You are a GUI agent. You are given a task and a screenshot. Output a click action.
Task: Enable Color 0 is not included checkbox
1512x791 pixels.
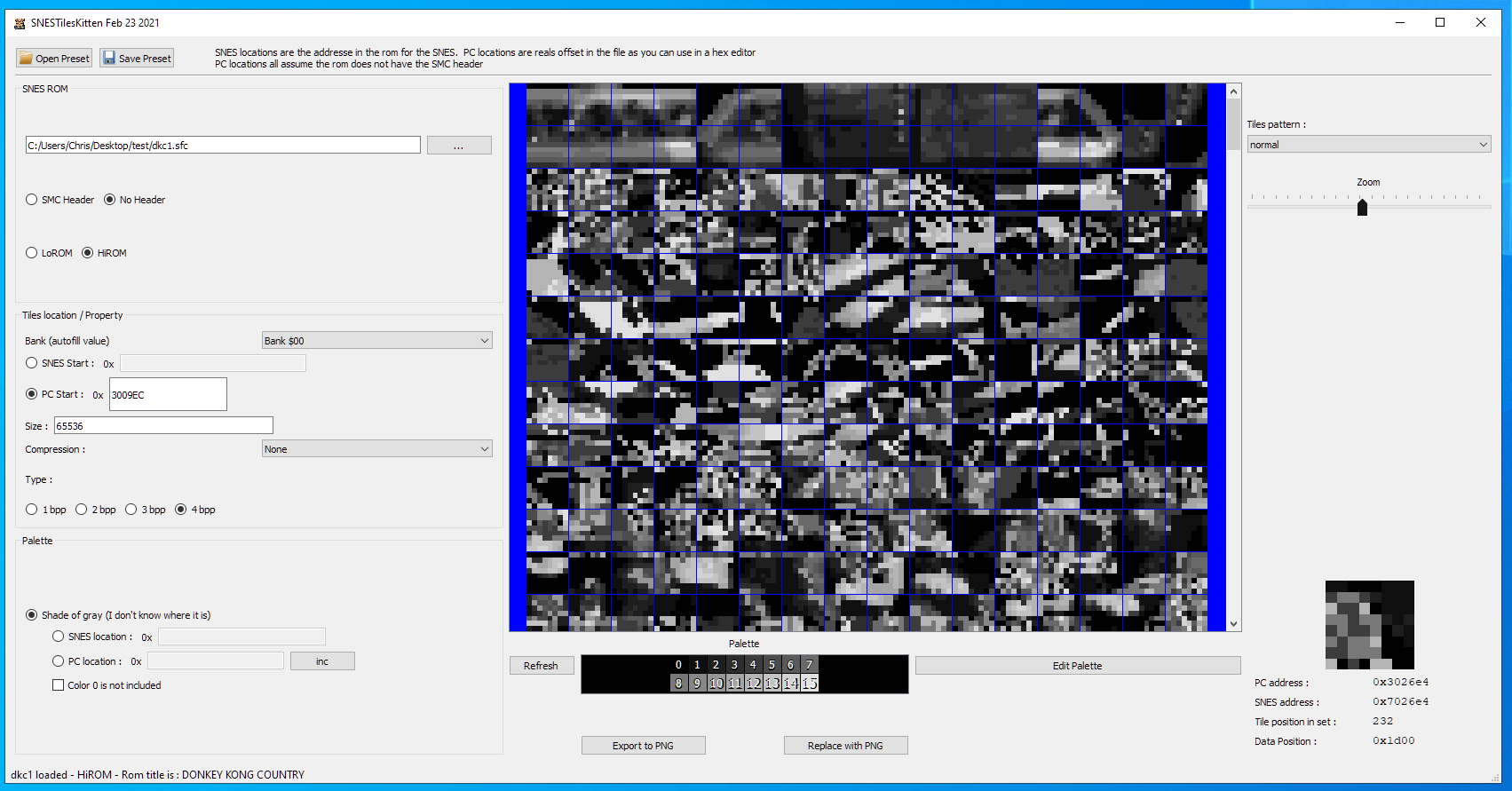[x=59, y=685]
